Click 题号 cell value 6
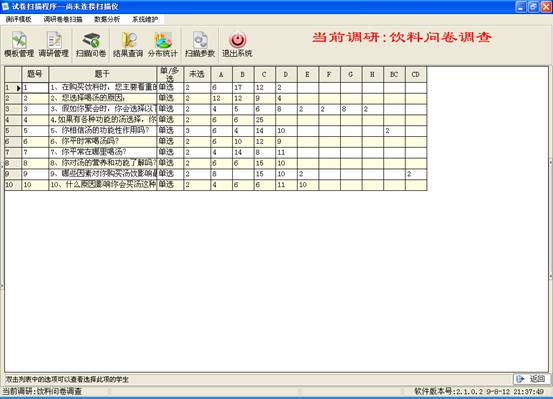Screen dimensions: 553x399 [x=35, y=141]
